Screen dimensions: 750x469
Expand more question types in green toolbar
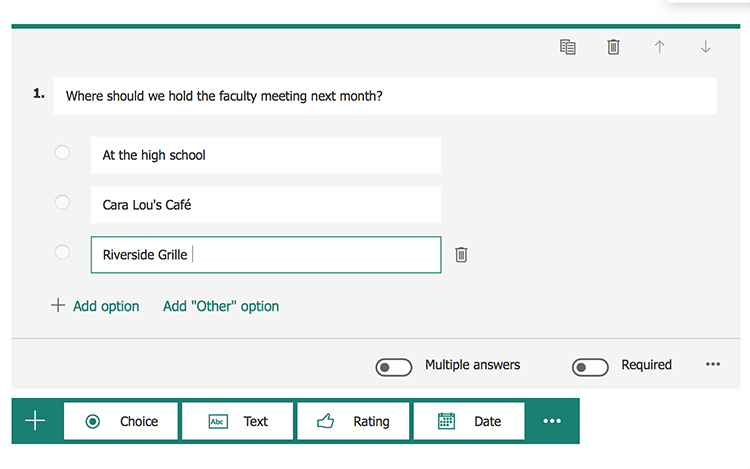(552, 421)
